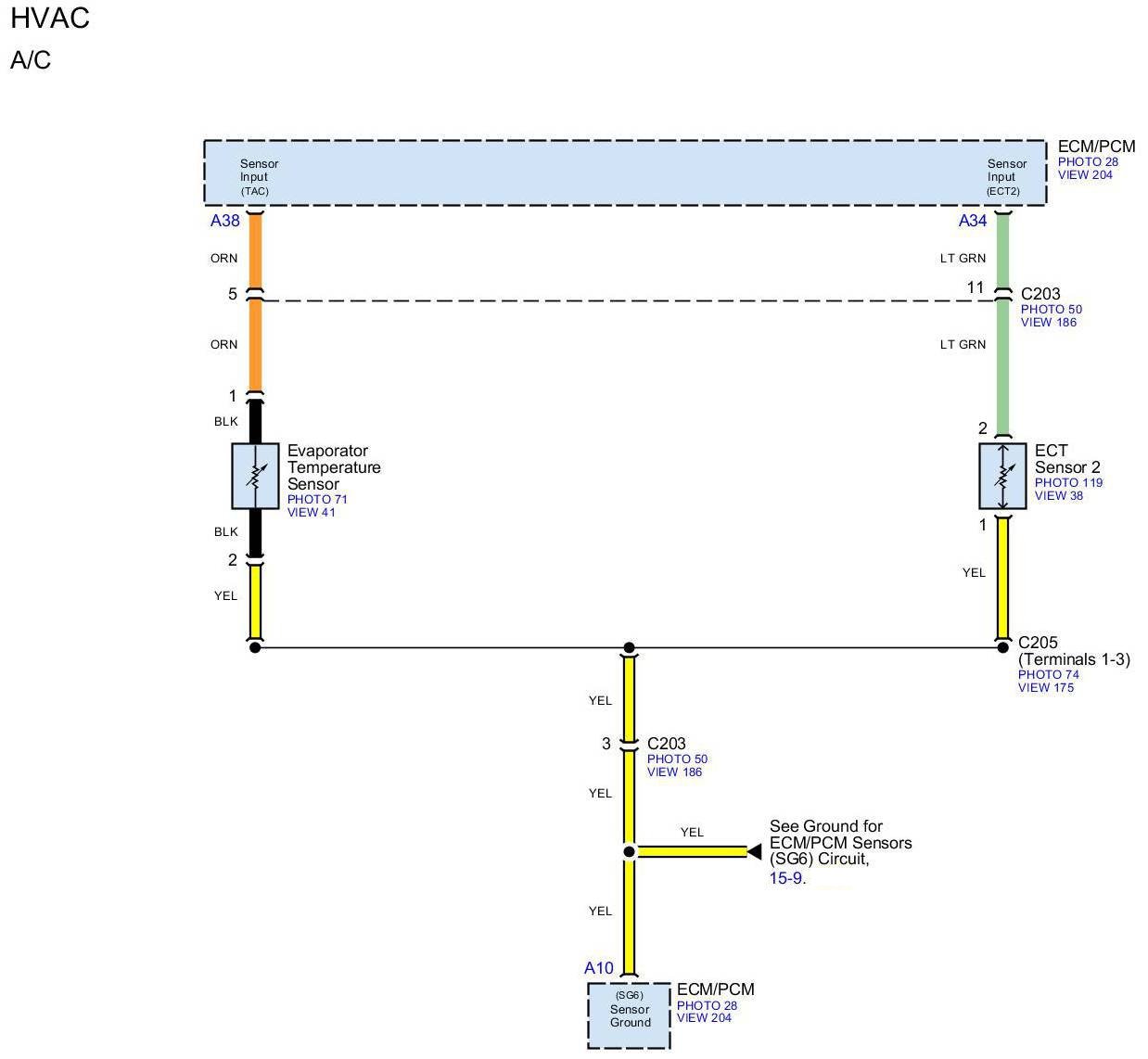This screenshot has height=1059, width=1148.
Task: Click See Ground for ECM/PCM Sensors text
Action: 840,843
